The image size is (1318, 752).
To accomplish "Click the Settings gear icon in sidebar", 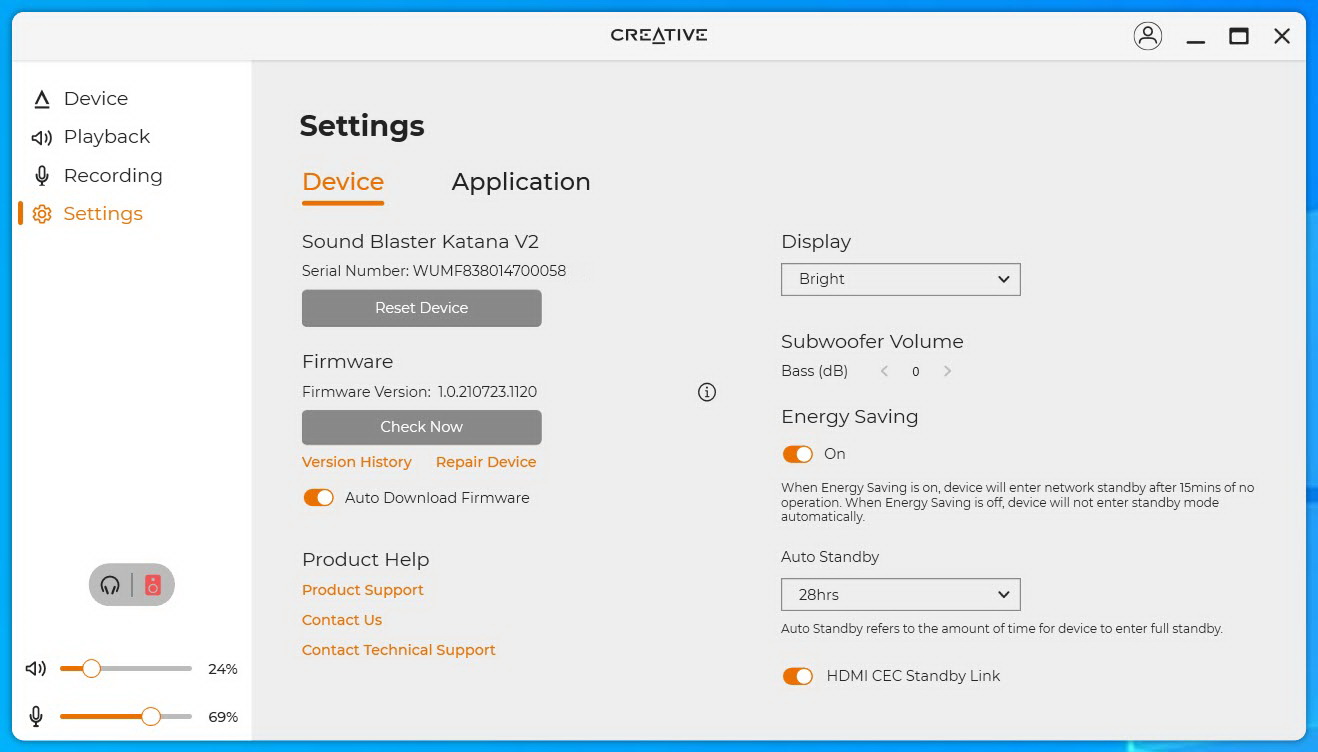I will pos(41,214).
